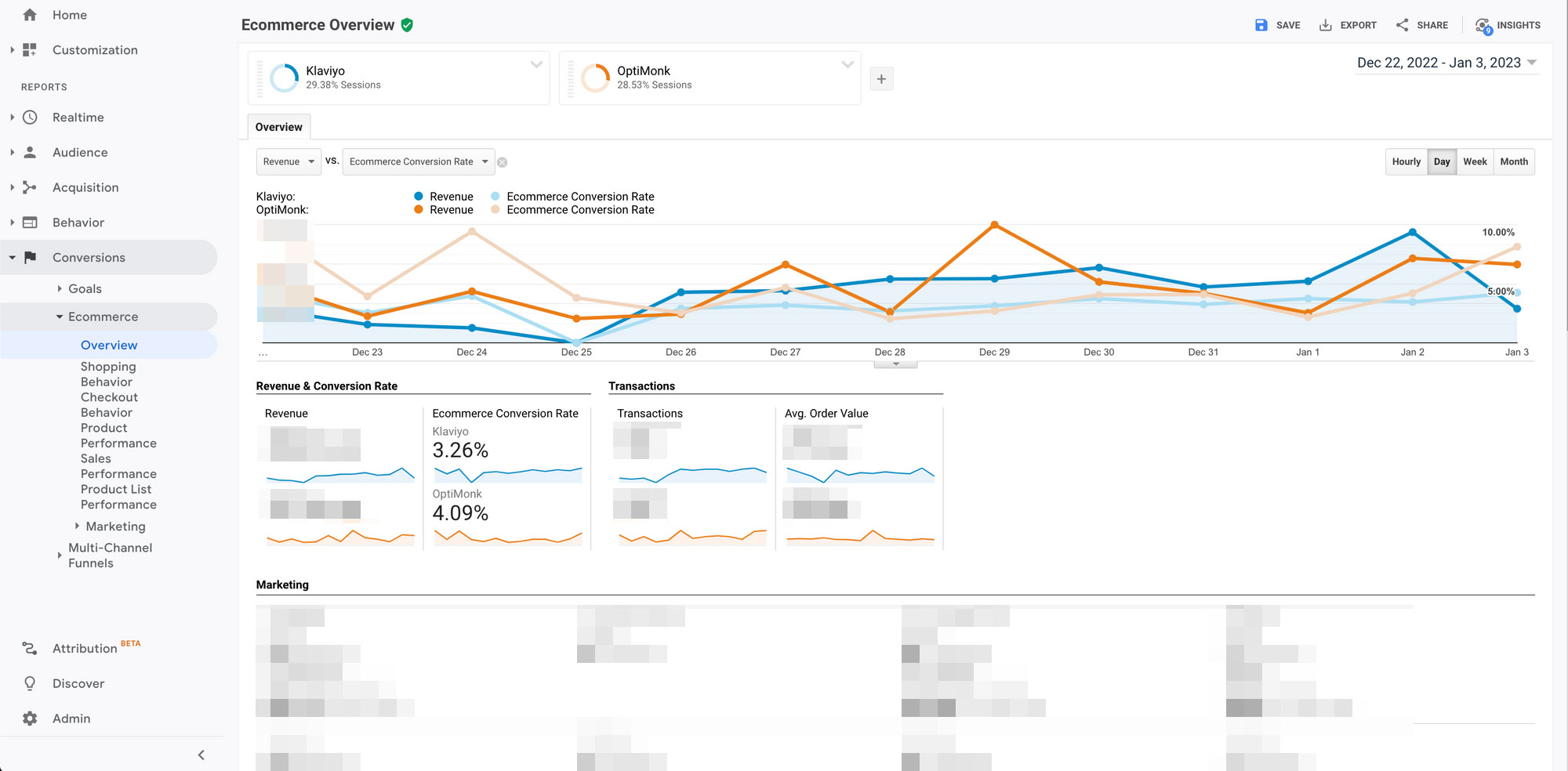Open Admin gear icon
The height and width of the screenshot is (771, 1568).
(30, 719)
